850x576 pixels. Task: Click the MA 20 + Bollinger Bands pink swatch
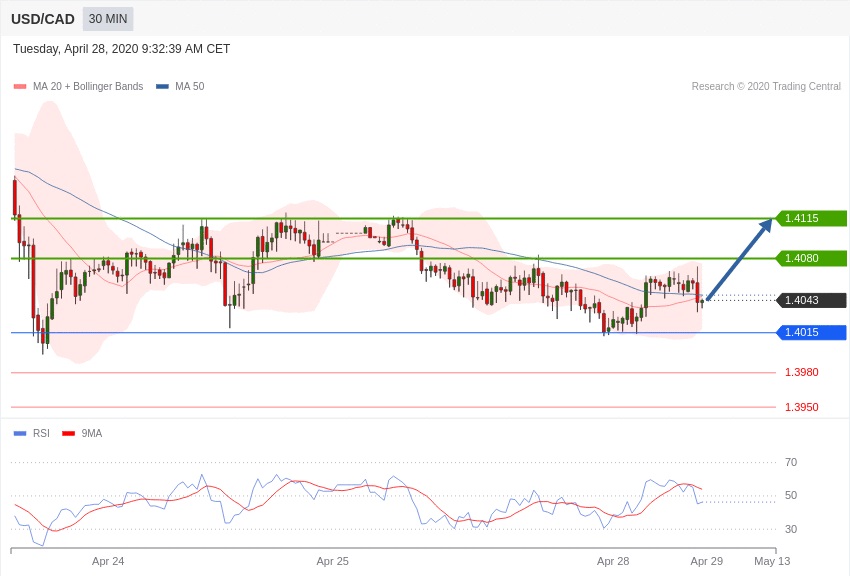[20, 87]
